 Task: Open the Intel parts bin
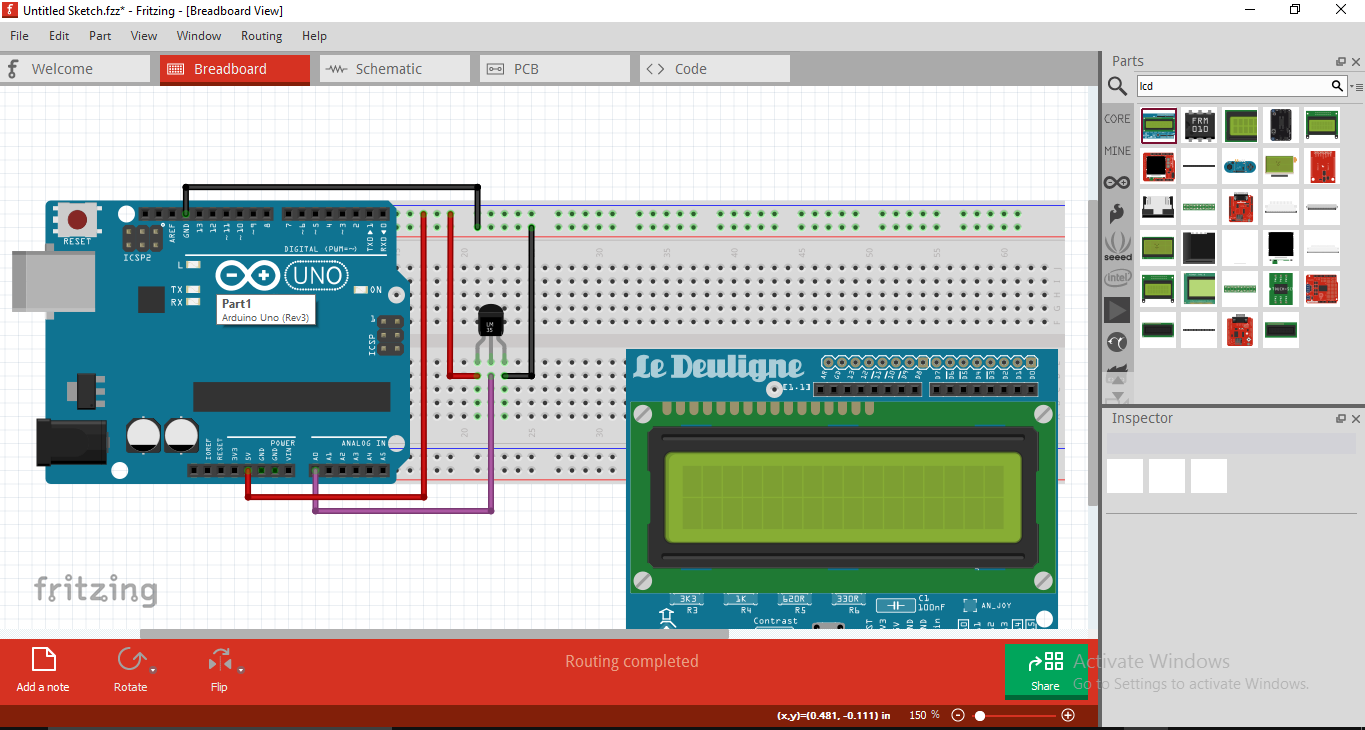coord(1117,277)
